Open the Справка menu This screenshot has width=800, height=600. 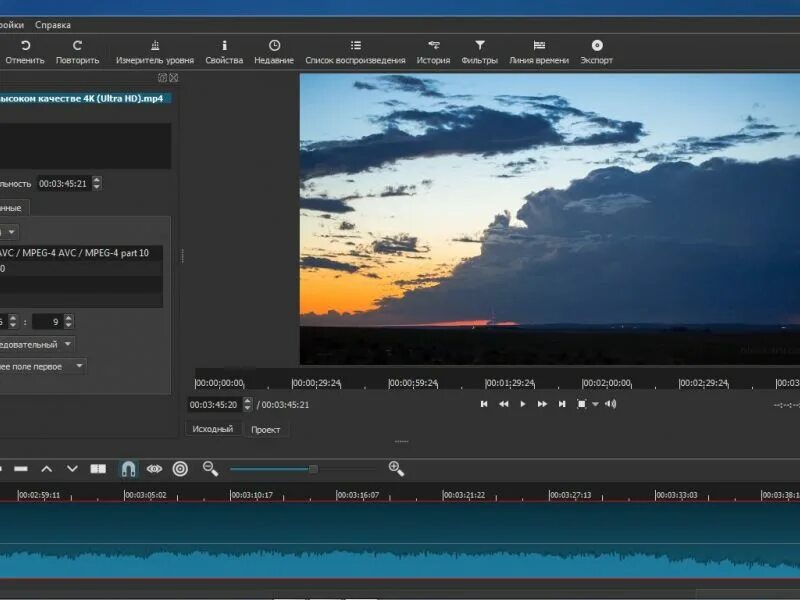coord(55,23)
